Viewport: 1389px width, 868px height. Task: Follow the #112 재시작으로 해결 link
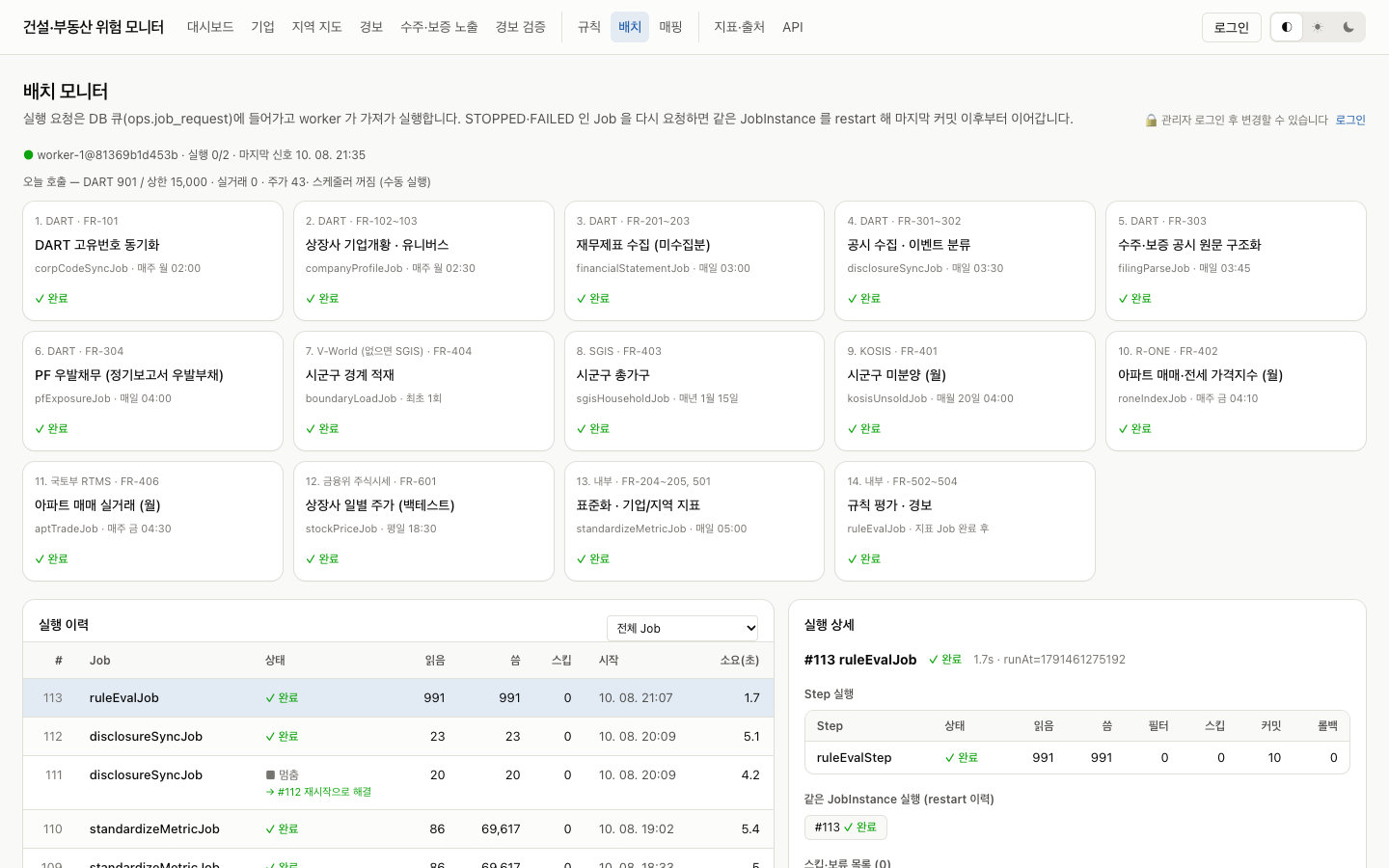318,792
